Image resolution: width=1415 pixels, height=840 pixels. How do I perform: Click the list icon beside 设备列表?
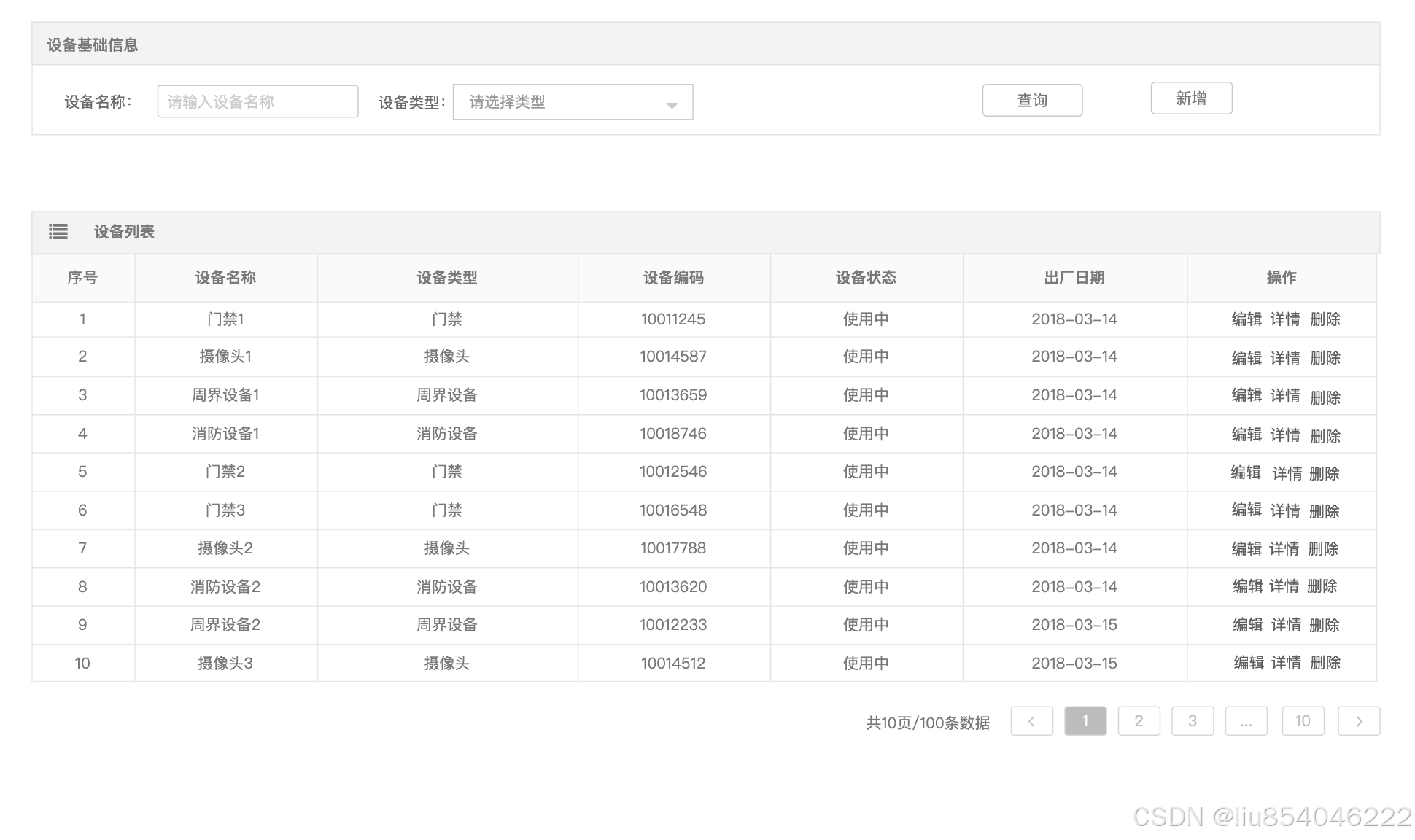[x=58, y=232]
